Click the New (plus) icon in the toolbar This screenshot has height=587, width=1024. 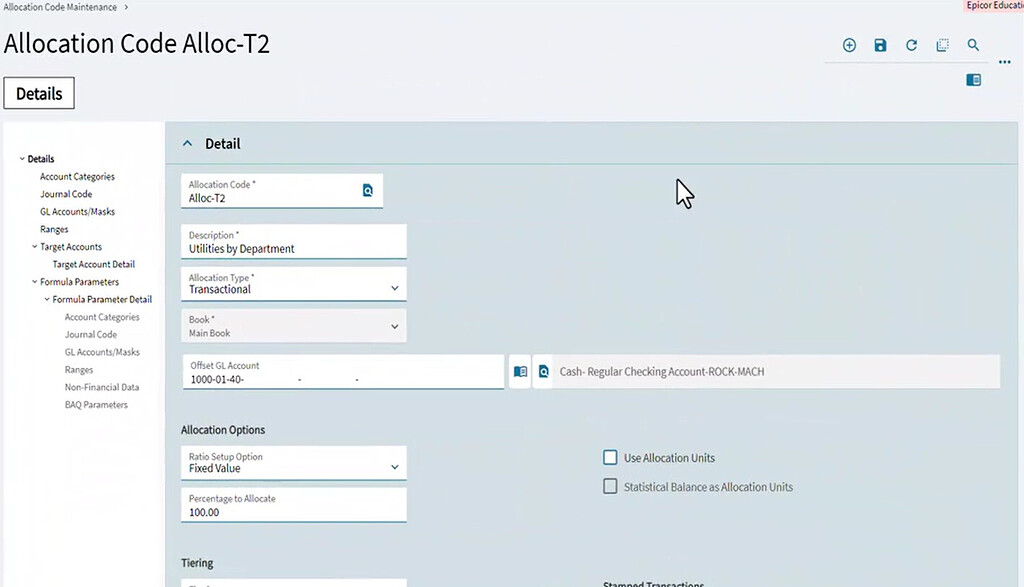[849, 44]
